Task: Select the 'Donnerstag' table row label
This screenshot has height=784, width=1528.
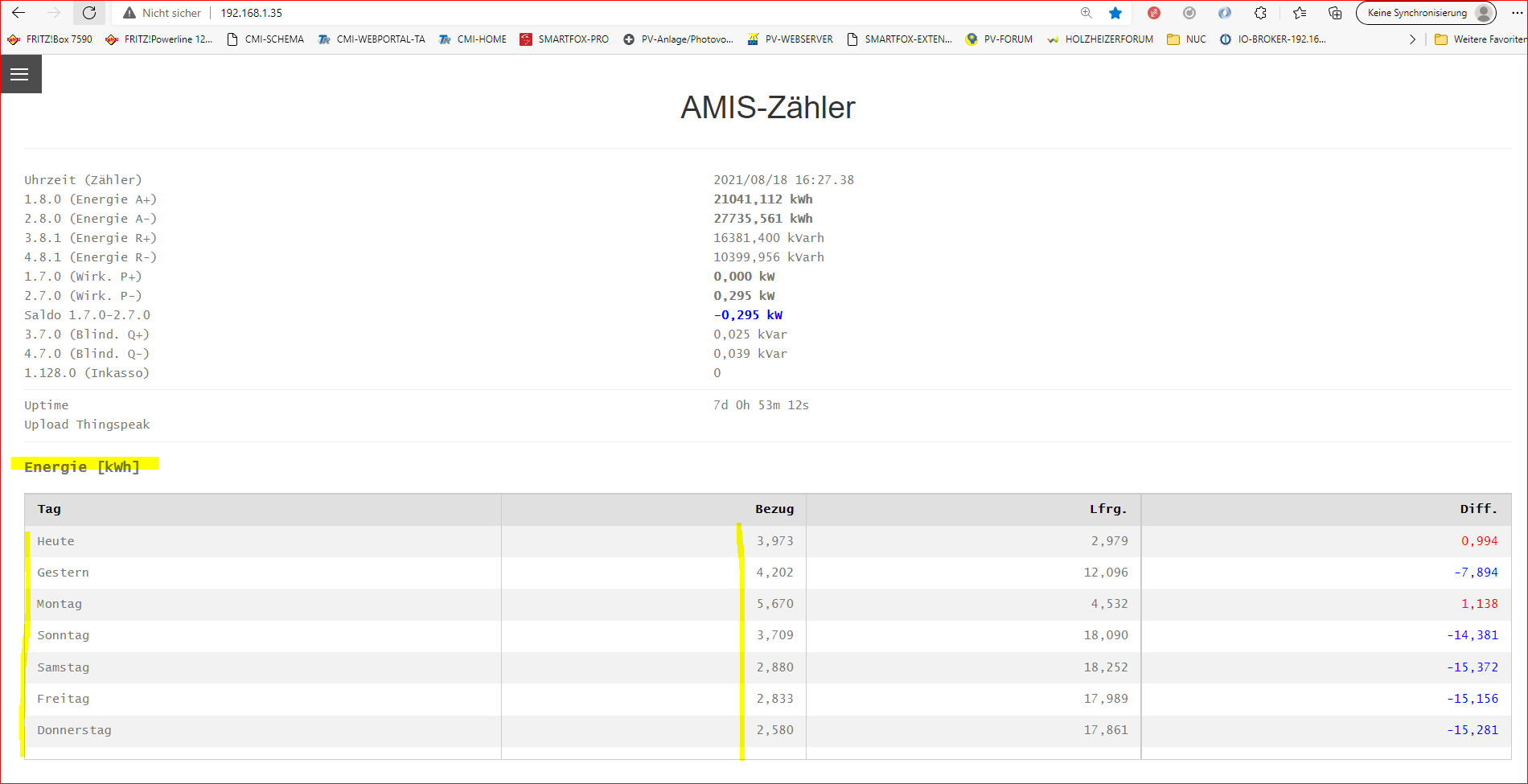Action: point(74,730)
